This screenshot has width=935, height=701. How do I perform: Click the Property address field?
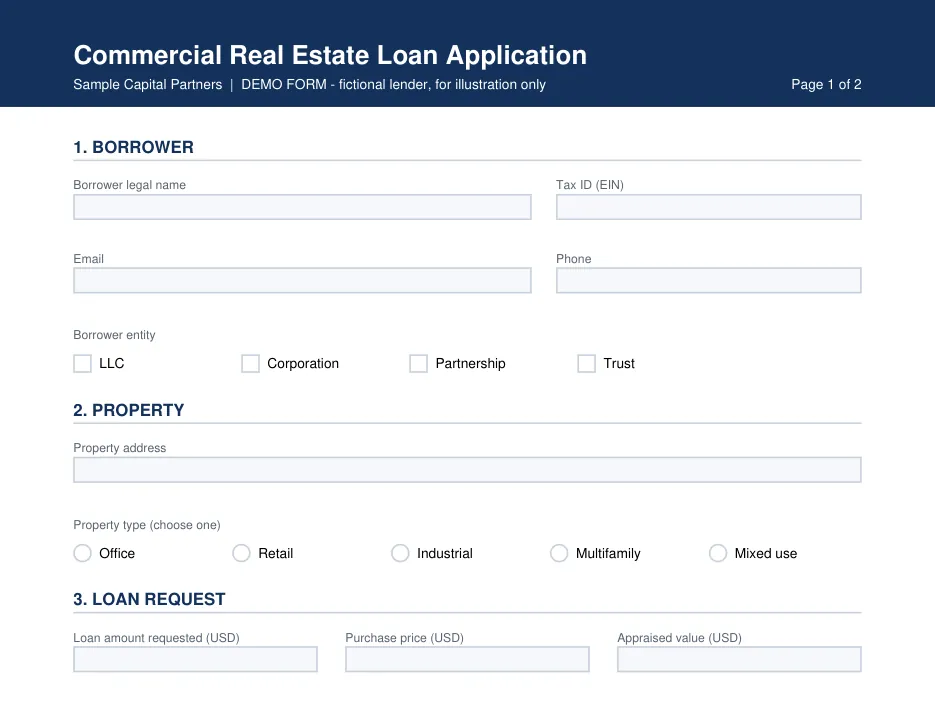coord(467,470)
